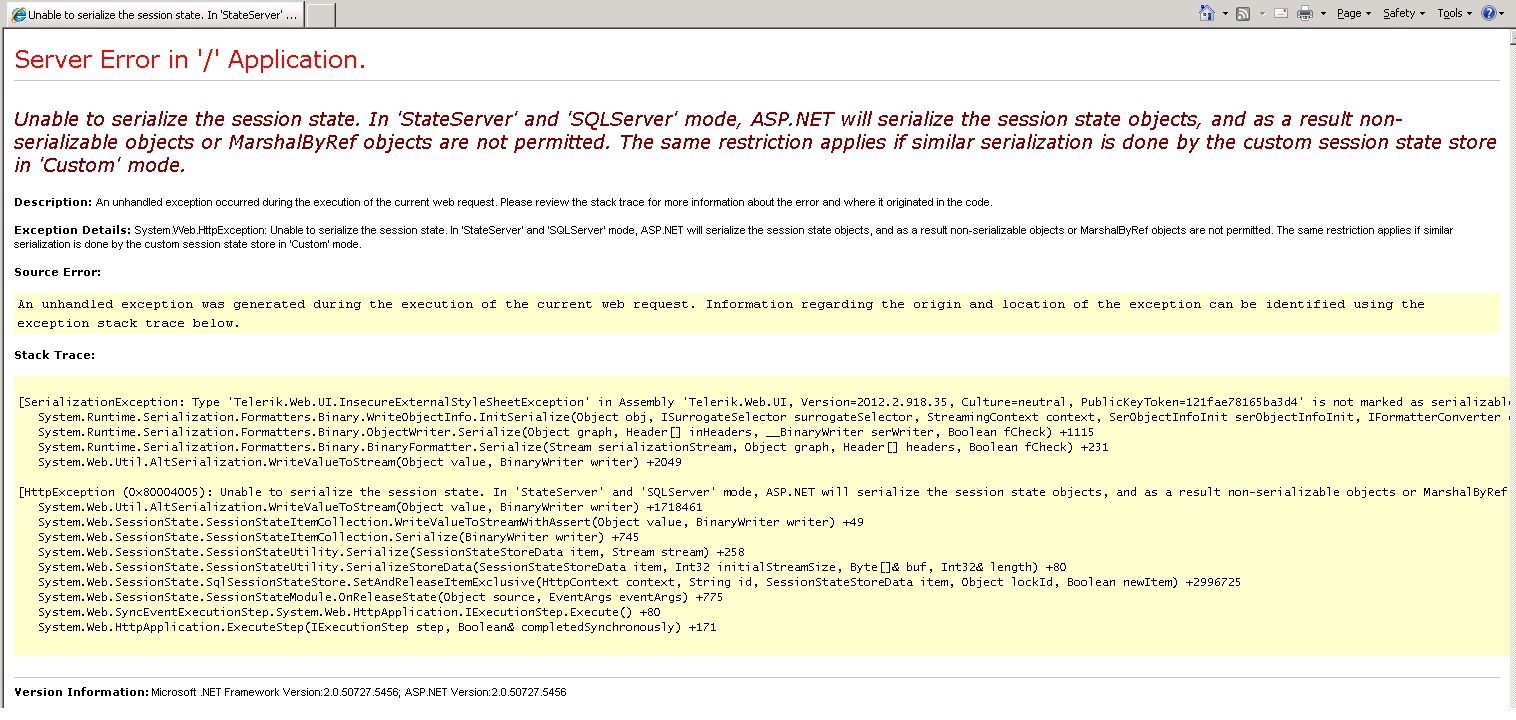
Task: Click the vertical scrollbar at right edge
Action: click(x=1510, y=368)
